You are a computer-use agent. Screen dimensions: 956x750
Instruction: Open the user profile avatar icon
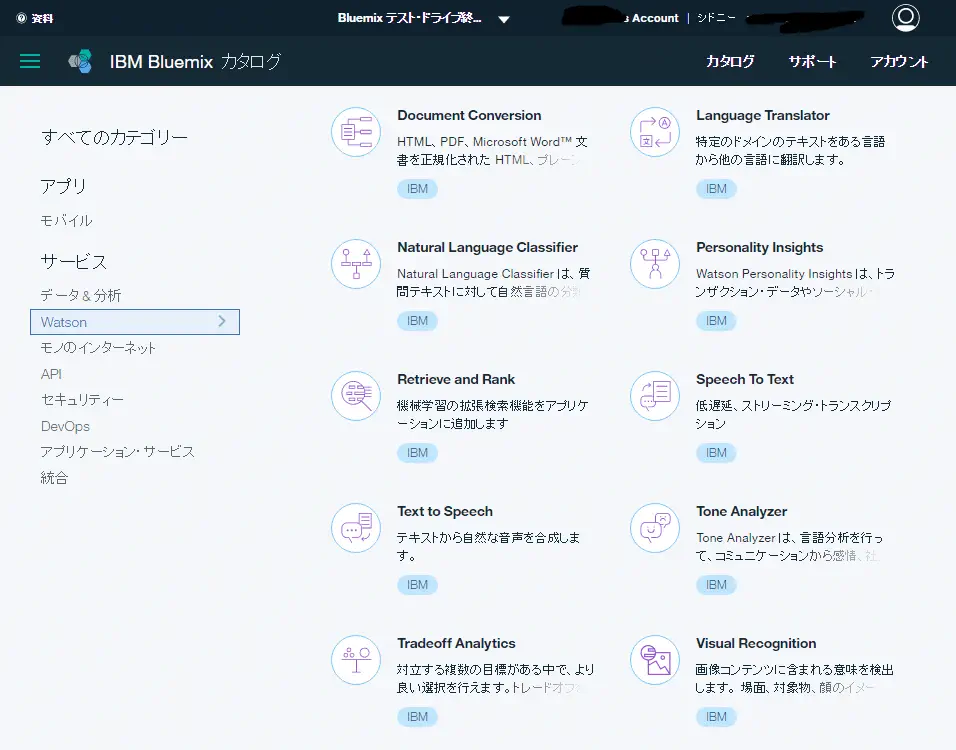[x=905, y=18]
